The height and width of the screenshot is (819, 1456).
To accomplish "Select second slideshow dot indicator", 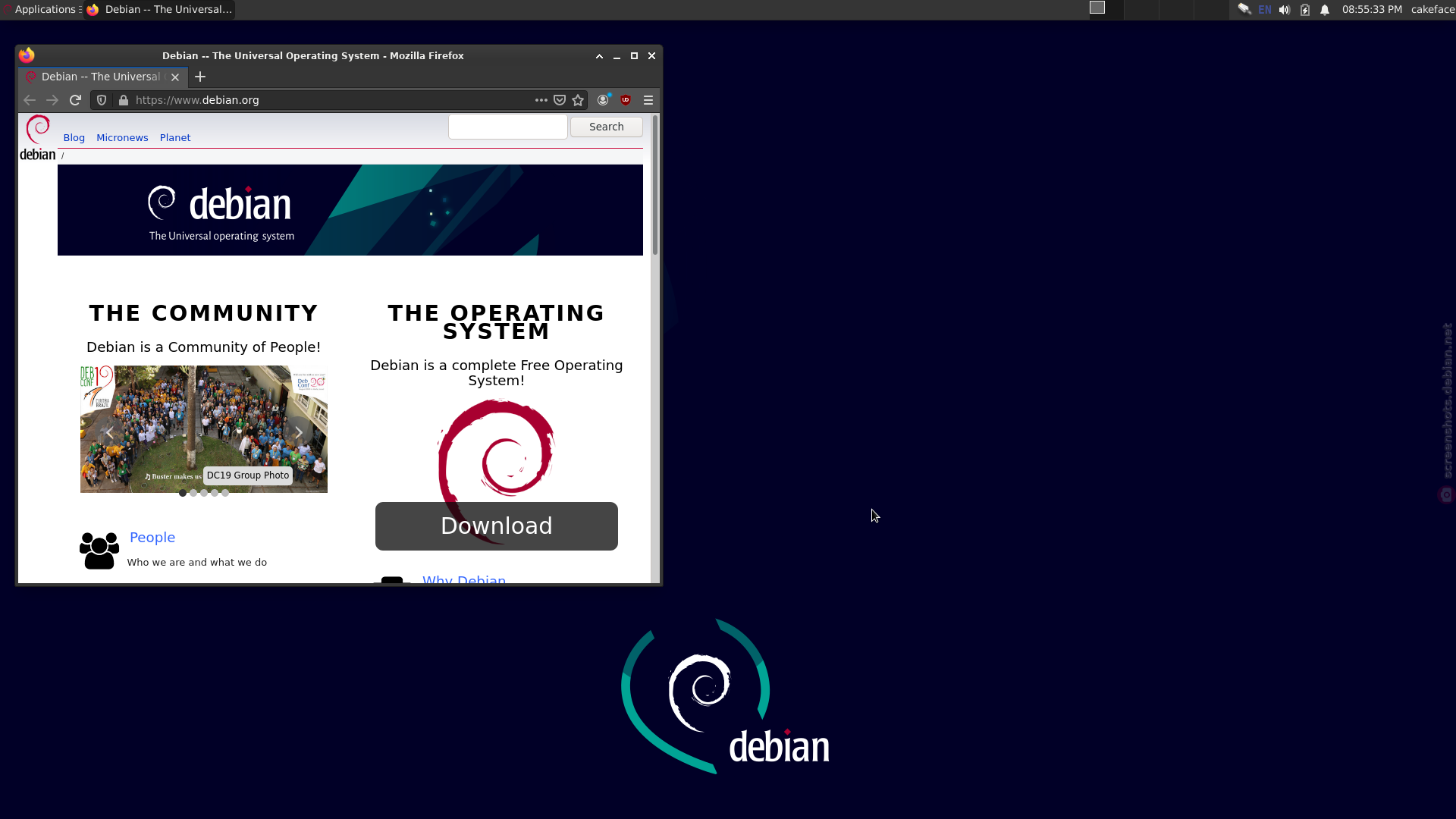I will (193, 493).
